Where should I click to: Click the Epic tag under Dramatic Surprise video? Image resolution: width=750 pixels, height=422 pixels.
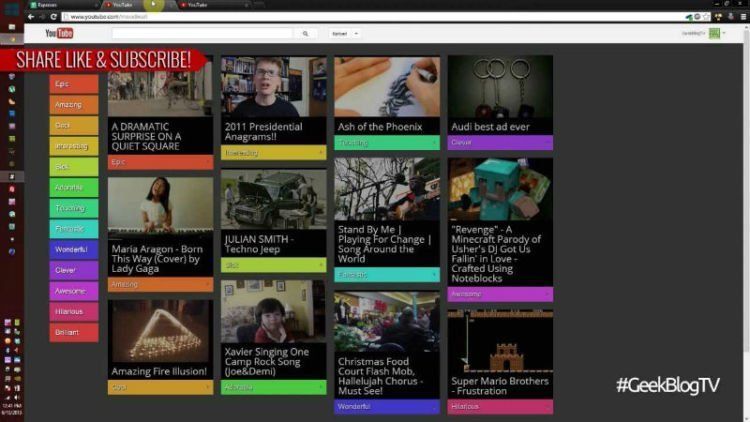pyautogui.click(x=160, y=162)
